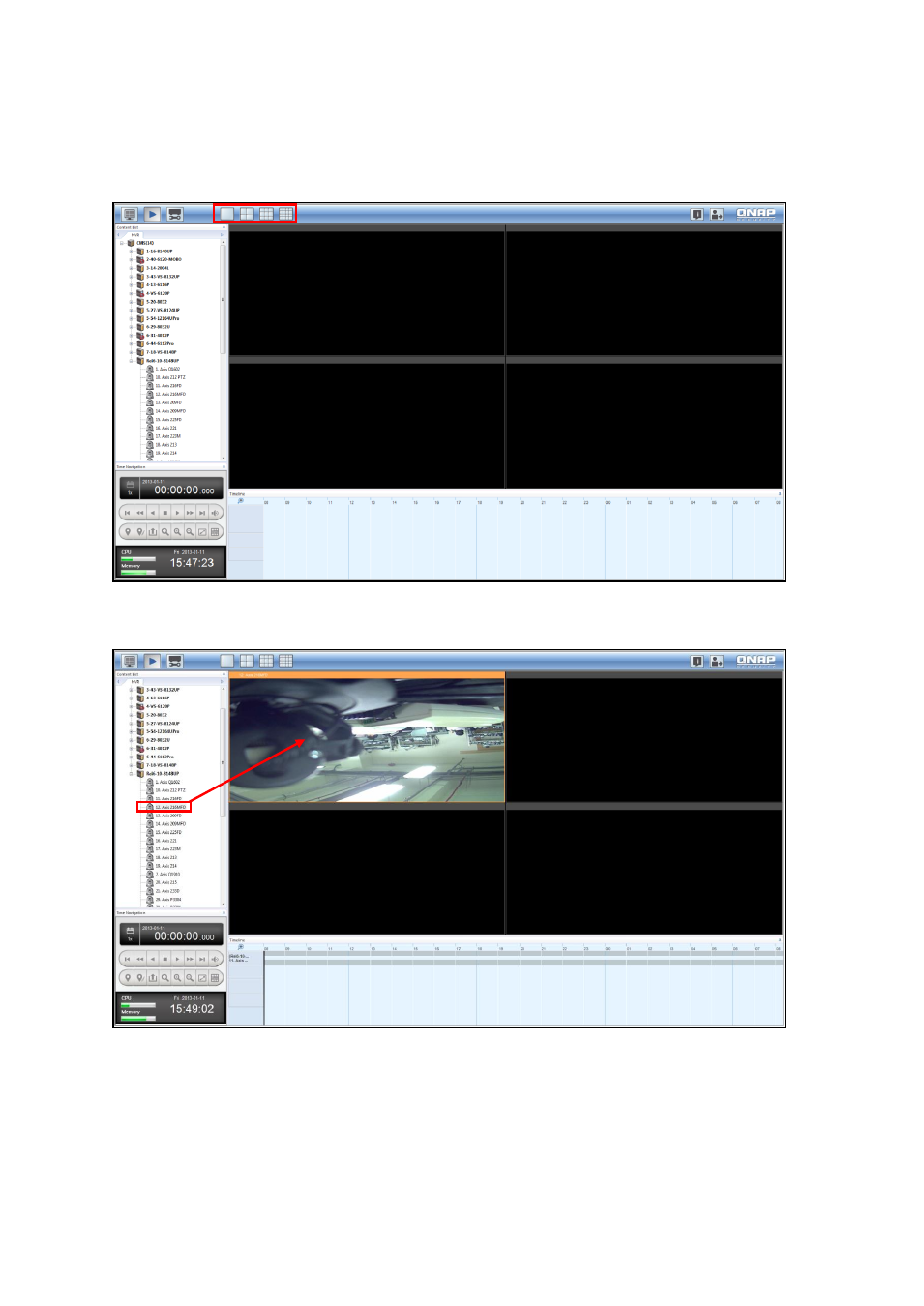Switch to playback mode in upper window
924x1306 pixels.
(x=153, y=214)
